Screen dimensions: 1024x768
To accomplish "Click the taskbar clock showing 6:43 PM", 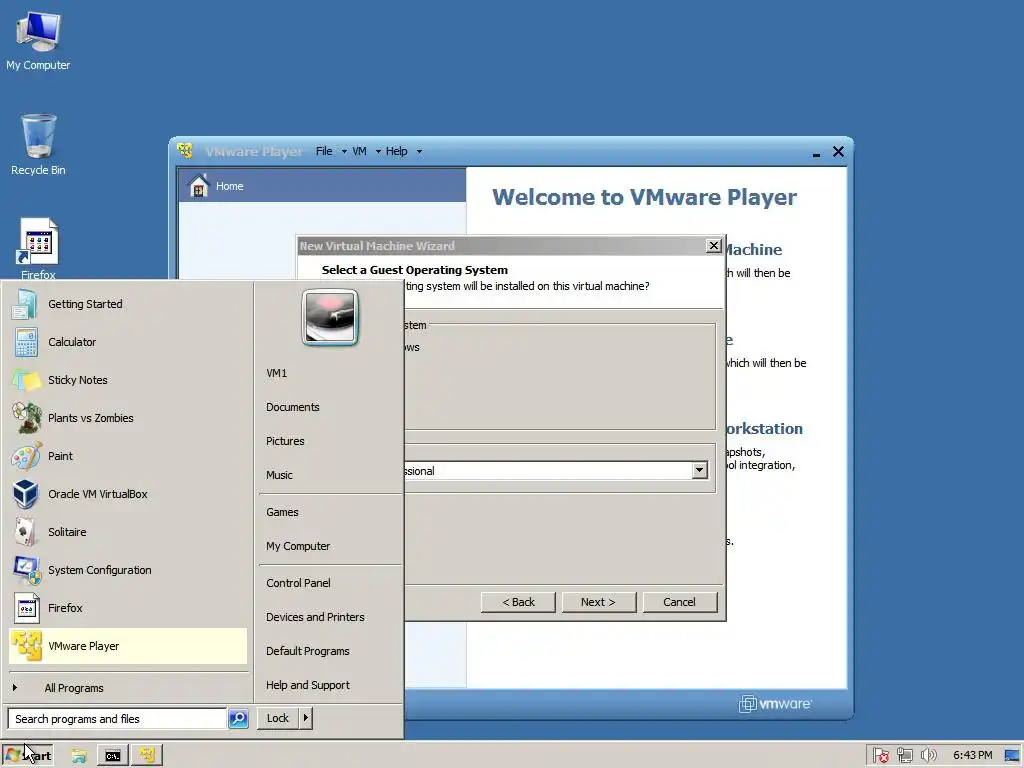I will tap(972, 756).
